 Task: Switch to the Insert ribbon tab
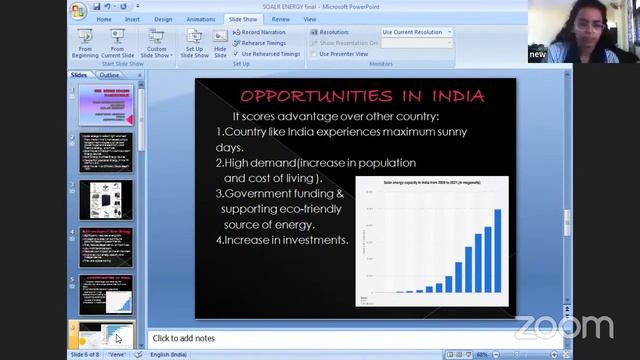point(132,19)
